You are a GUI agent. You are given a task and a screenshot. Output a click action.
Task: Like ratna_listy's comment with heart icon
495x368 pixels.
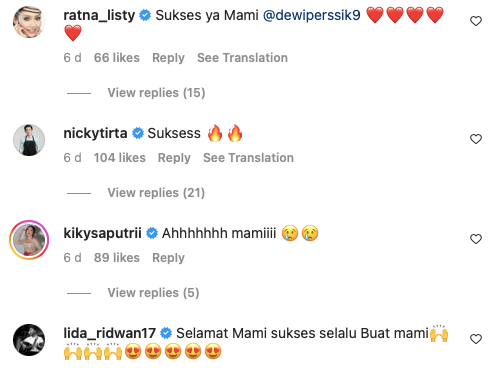(x=476, y=21)
